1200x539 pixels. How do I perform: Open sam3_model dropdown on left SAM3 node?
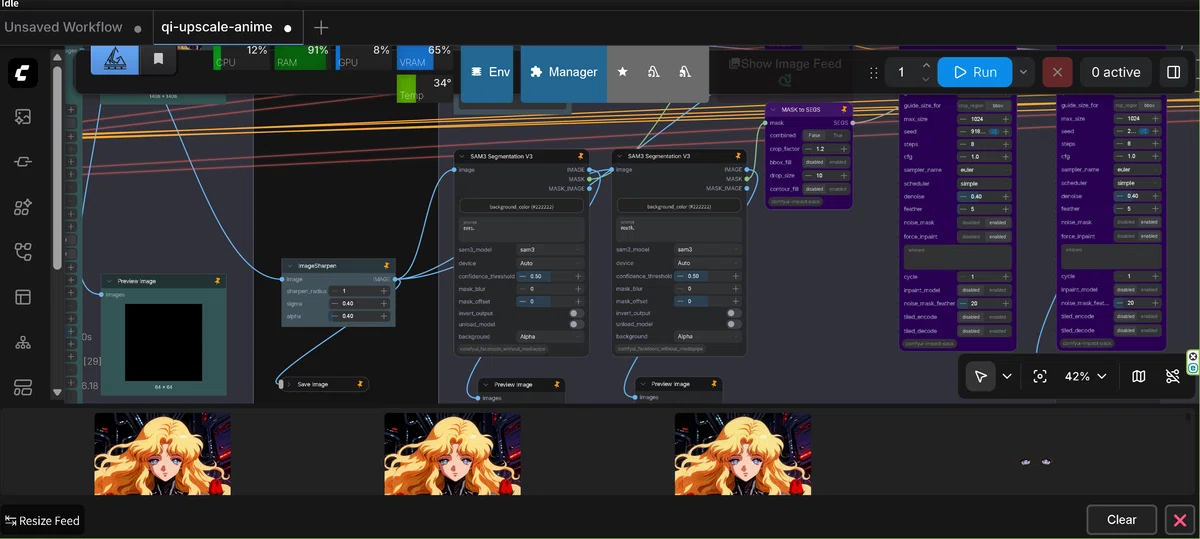coord(550,249)
